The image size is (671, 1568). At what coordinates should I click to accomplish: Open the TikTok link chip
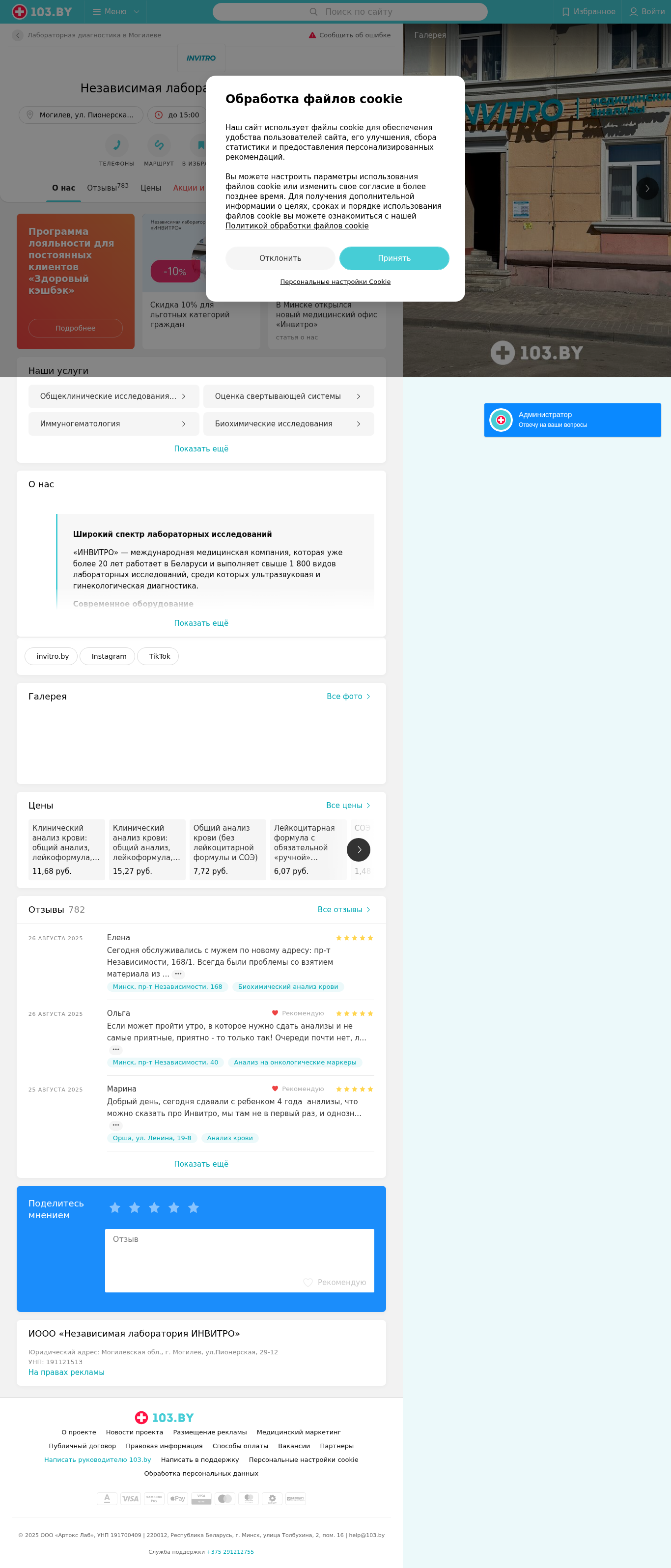[x=158, y=656]
